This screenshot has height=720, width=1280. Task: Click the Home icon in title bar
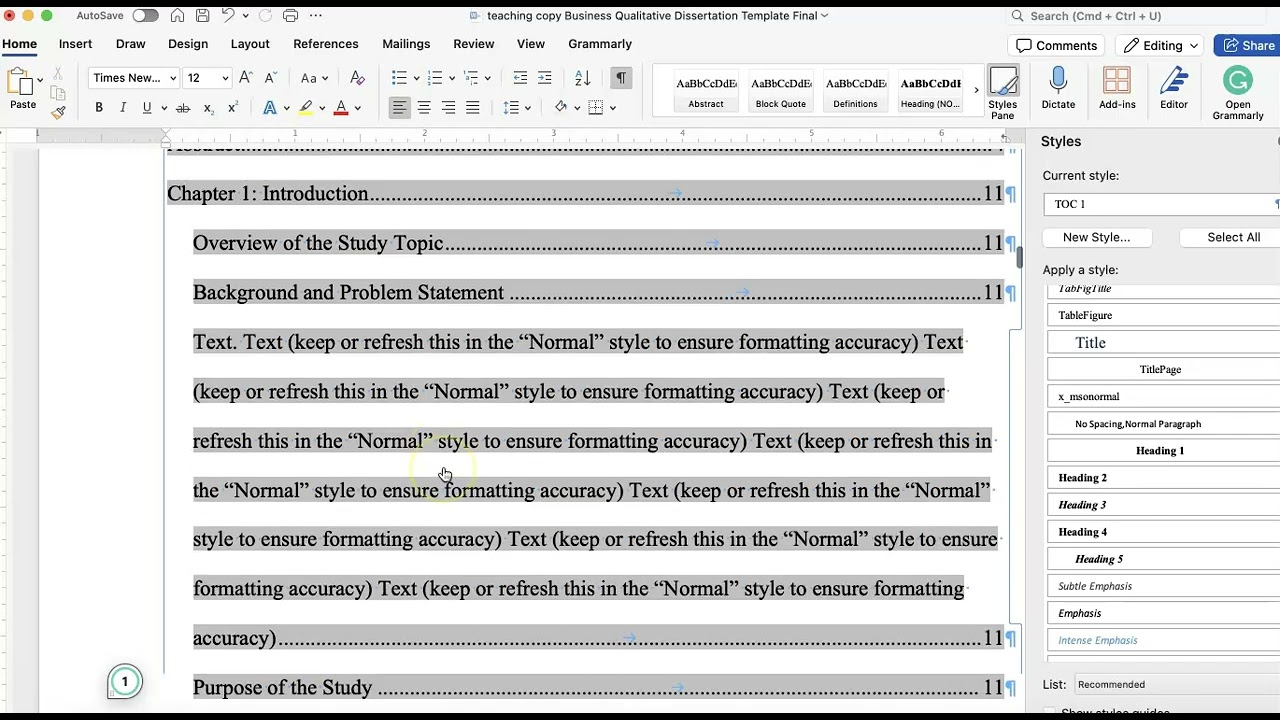pos(177,16)
